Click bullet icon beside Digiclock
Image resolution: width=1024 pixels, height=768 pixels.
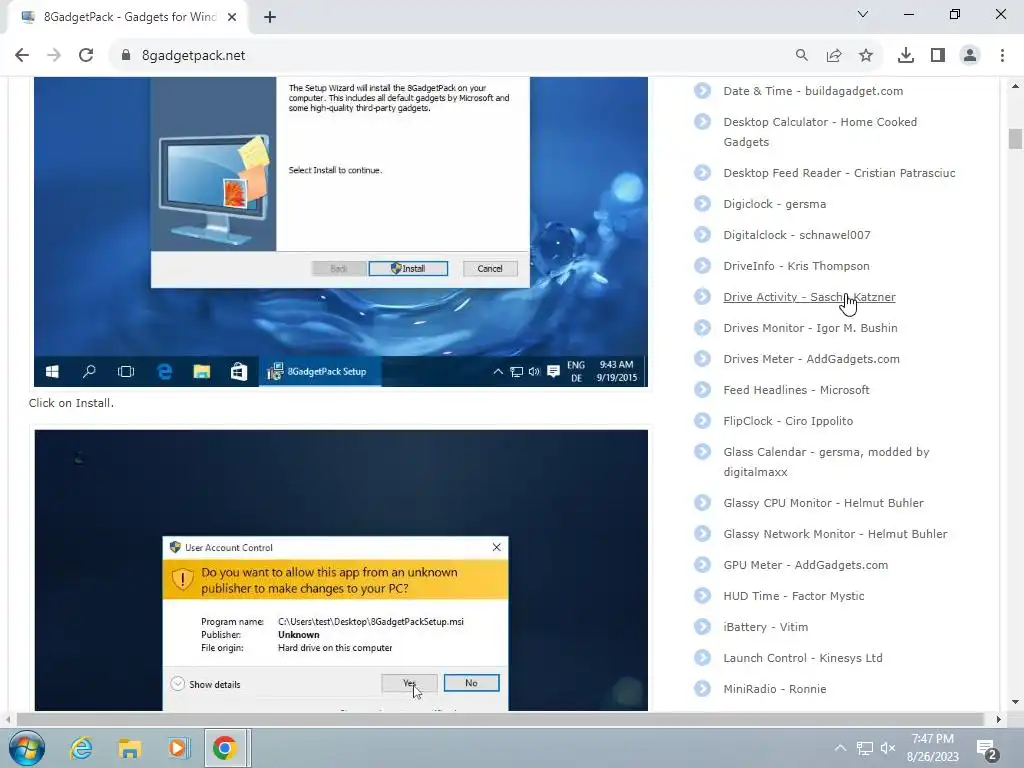click(x=702, y=204)
